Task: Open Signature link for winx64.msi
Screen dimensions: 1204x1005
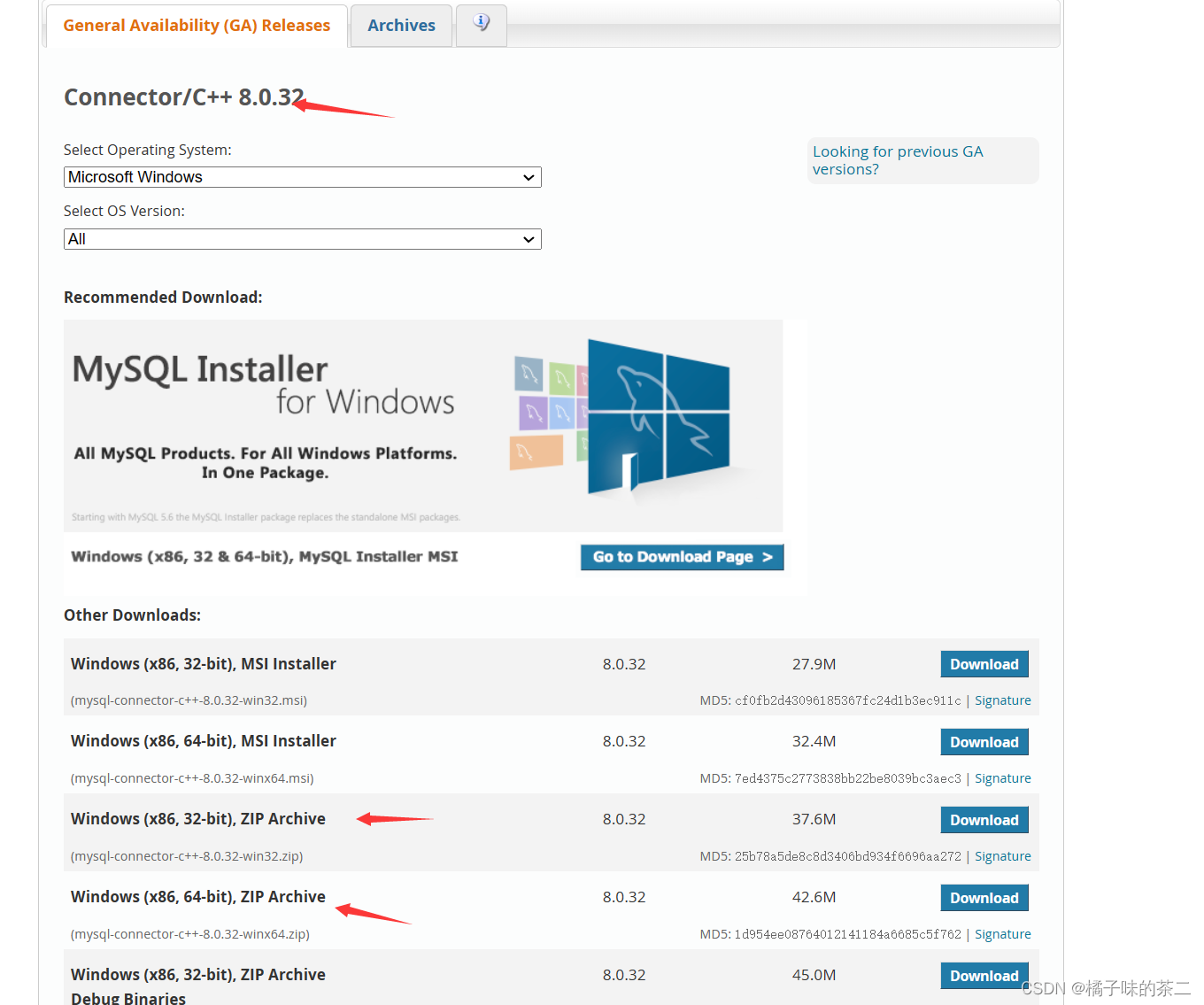Action: (x=1003, y=778)
